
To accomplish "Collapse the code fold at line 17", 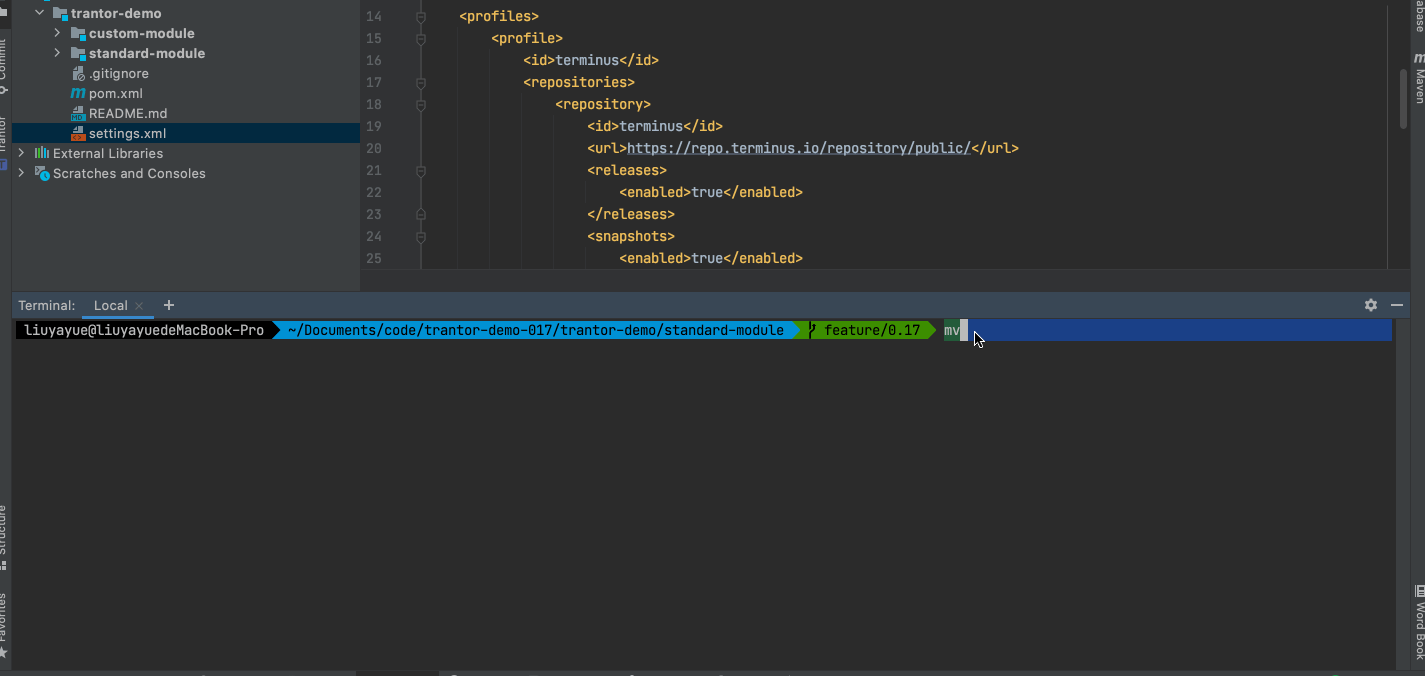I will [421, 81].
